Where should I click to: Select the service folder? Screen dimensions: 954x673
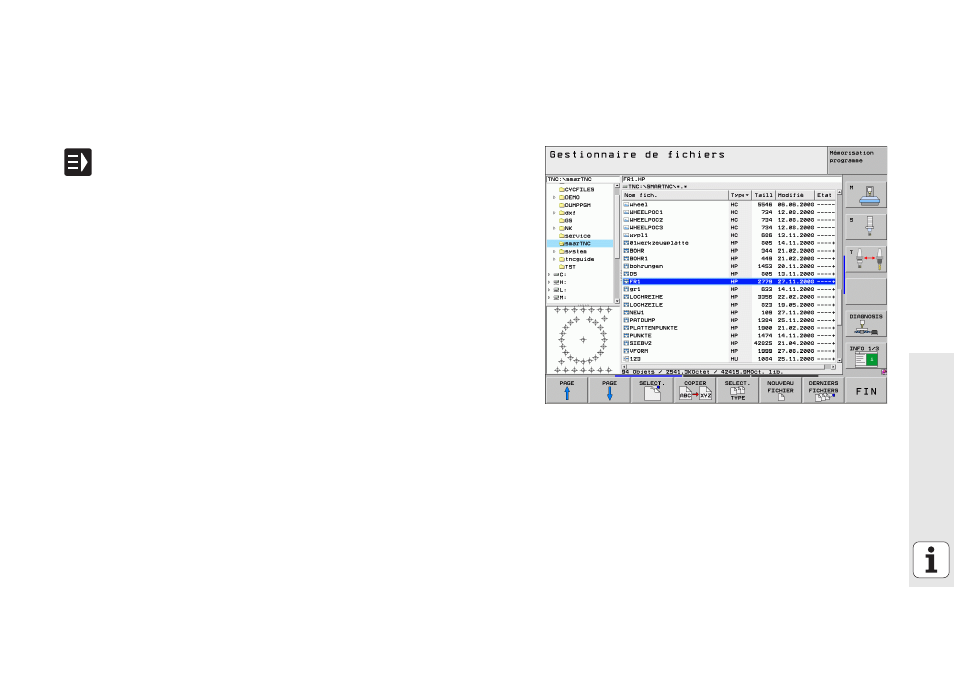(x=575, y=236)
